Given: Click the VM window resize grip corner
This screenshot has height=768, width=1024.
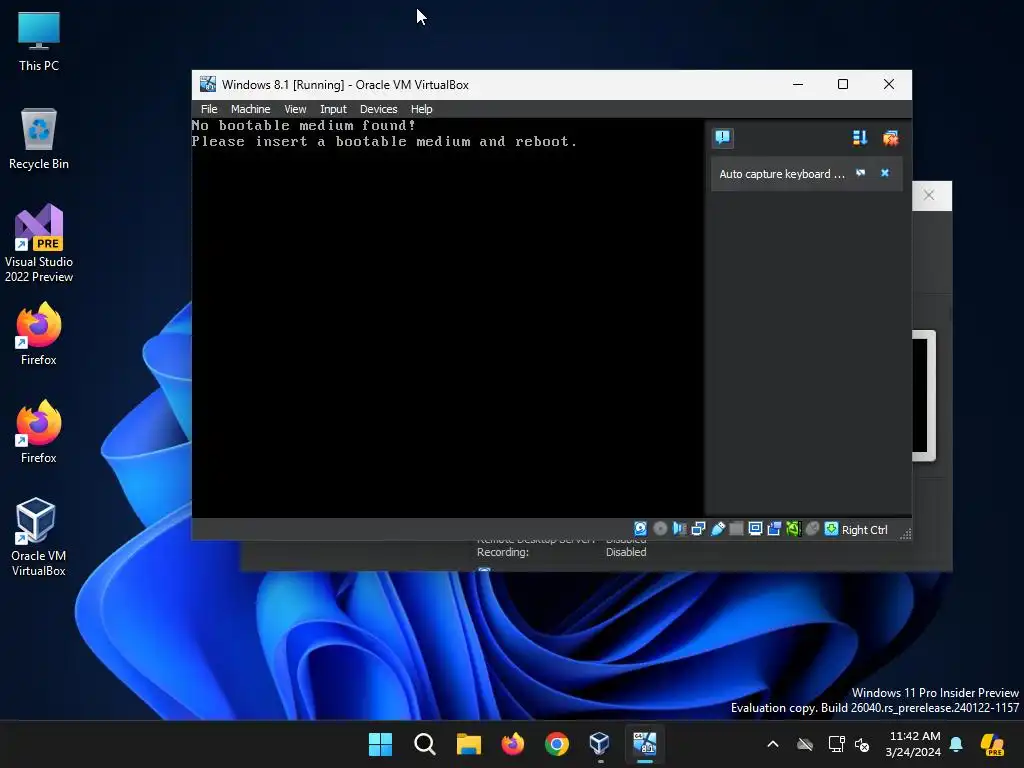Looking at the screenshot, I should coord(906,534).
